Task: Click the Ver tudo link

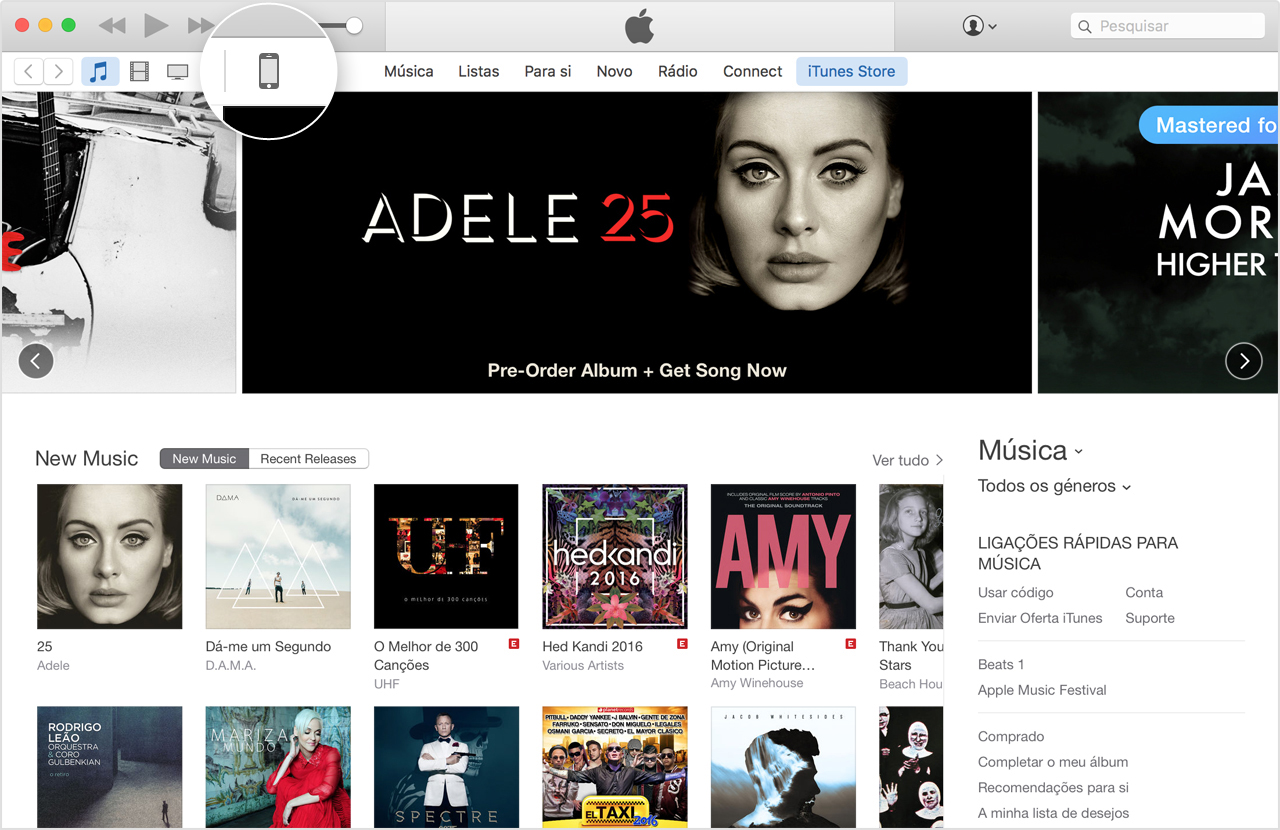Action: click(x=907, y=460)
